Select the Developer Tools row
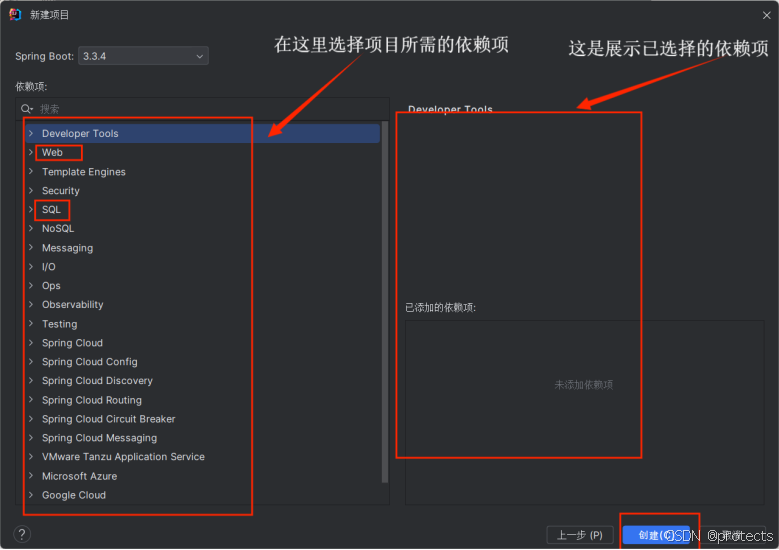779x550 pixels. pos(203,133)
